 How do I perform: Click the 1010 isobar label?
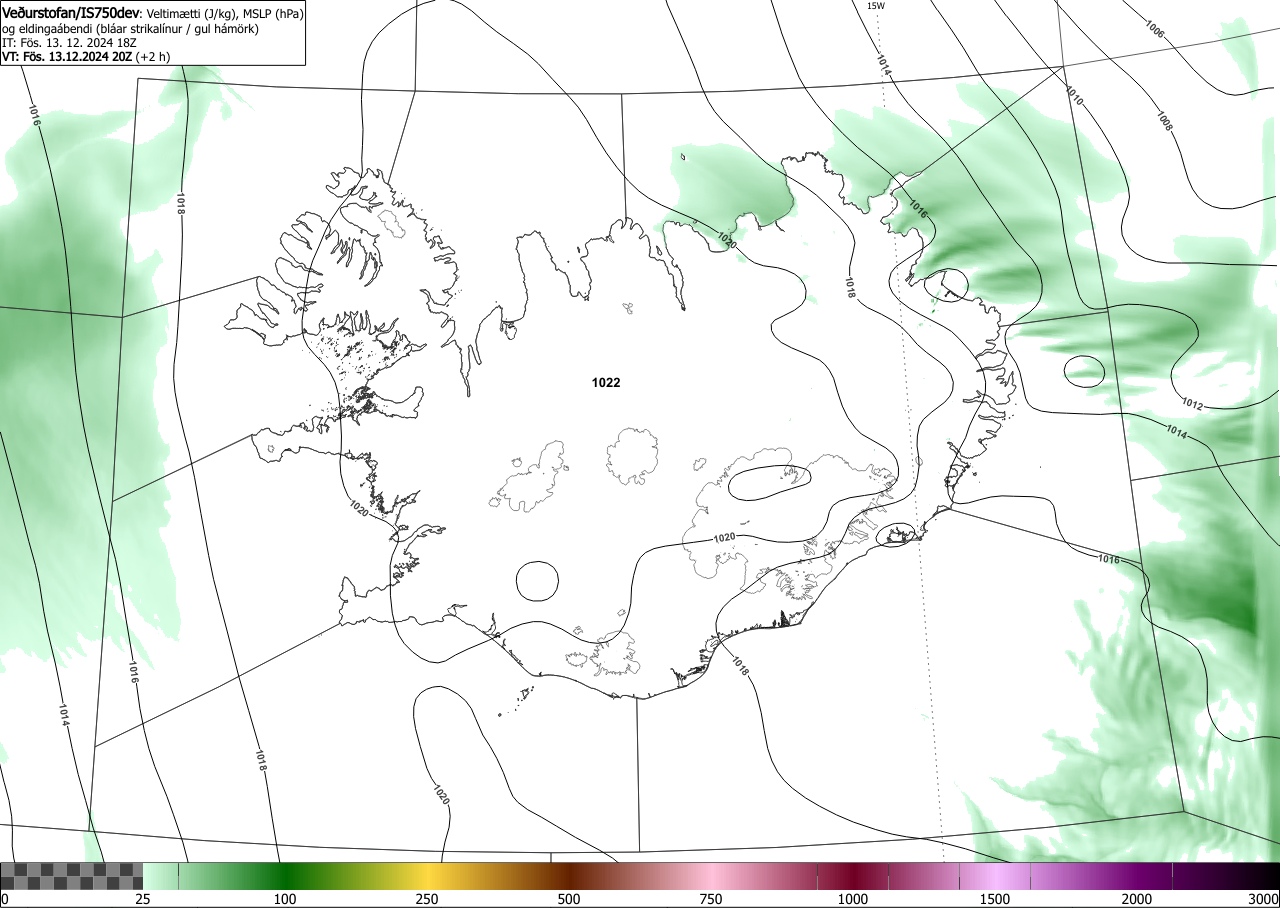tap(1073, 96)
